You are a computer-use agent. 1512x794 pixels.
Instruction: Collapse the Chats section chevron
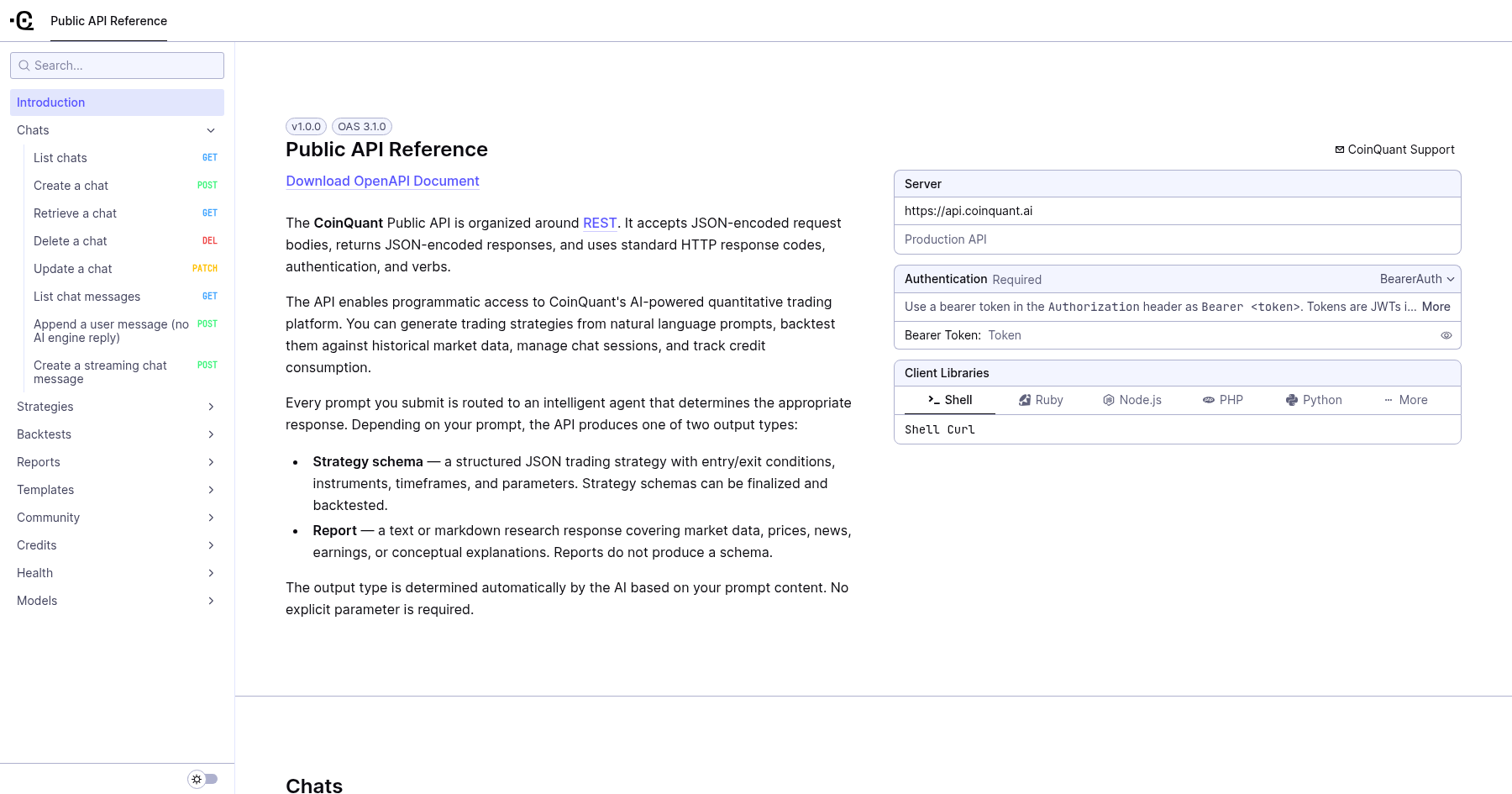[211, 130]
